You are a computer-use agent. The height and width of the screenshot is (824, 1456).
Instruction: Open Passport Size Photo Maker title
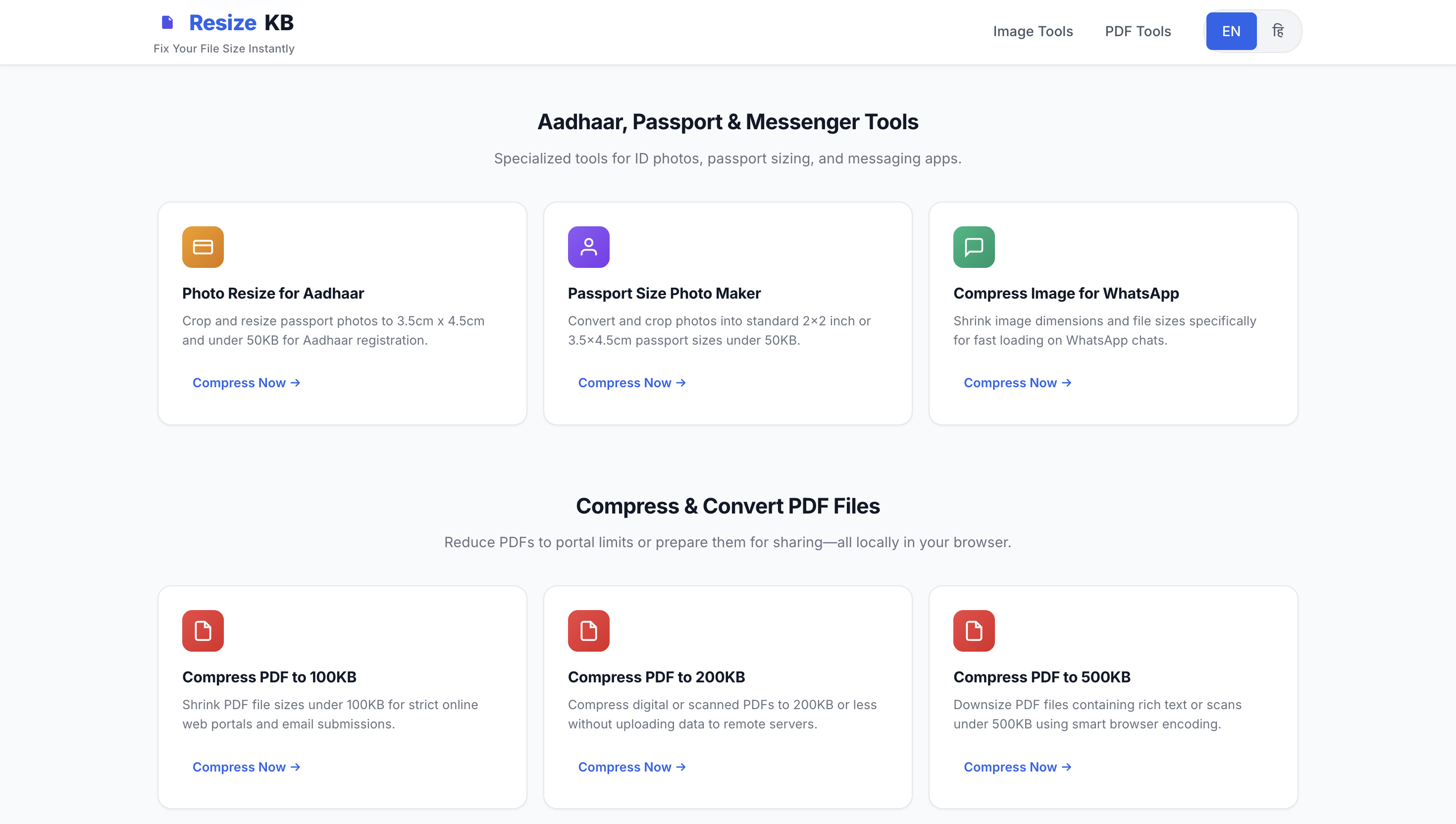[664, 293]
